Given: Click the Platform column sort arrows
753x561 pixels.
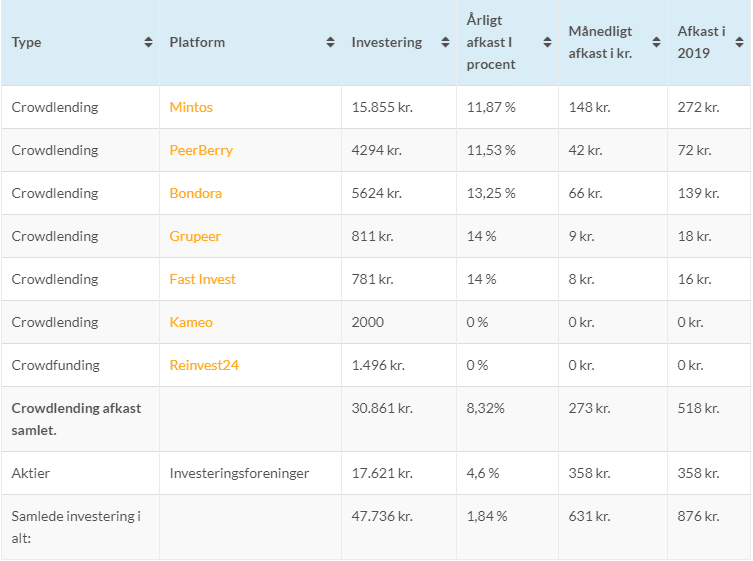Looking at the screenshot, I should tap(330, 42).
